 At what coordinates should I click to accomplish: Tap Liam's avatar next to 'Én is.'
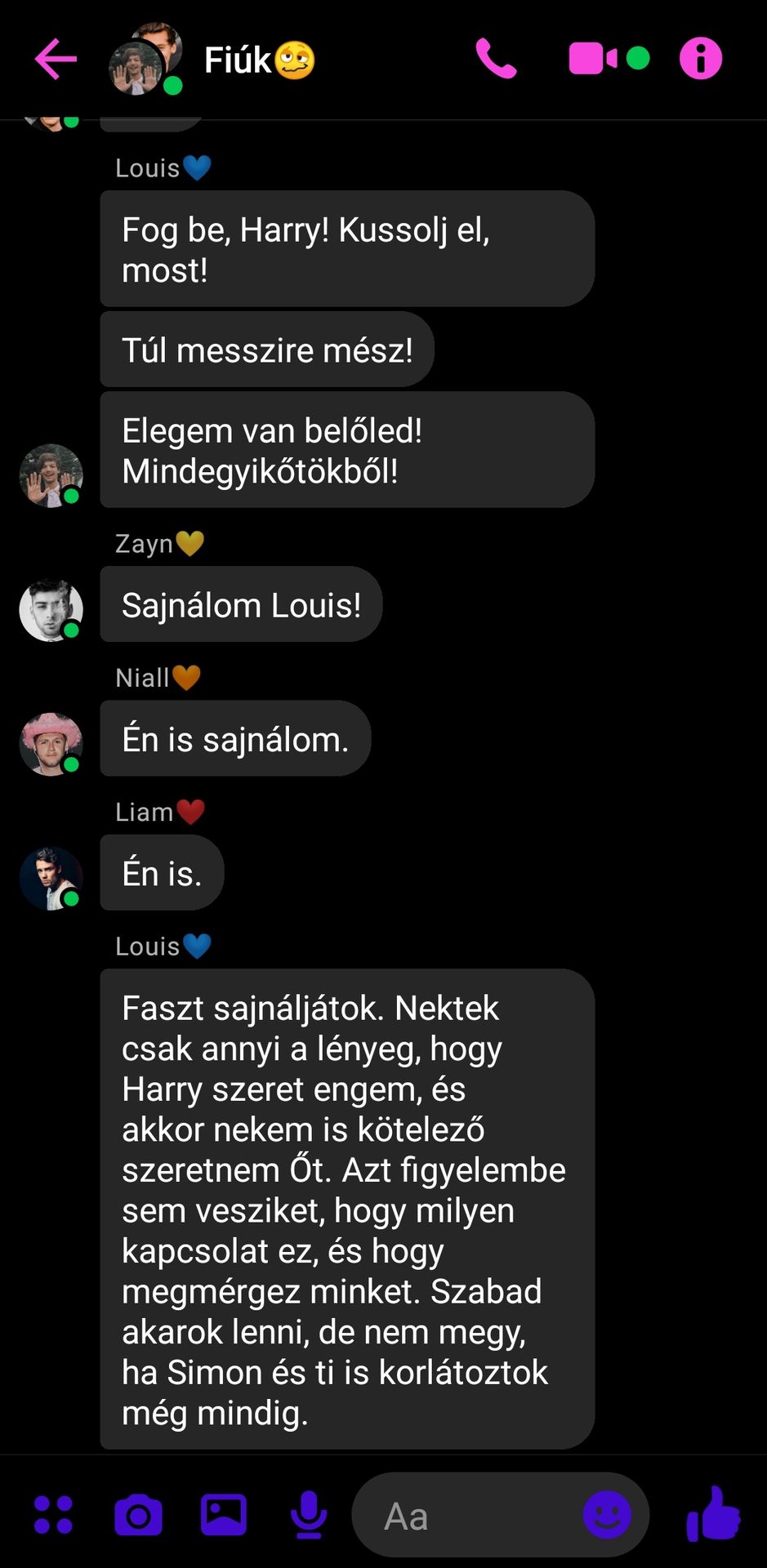(x=51, y=879)
